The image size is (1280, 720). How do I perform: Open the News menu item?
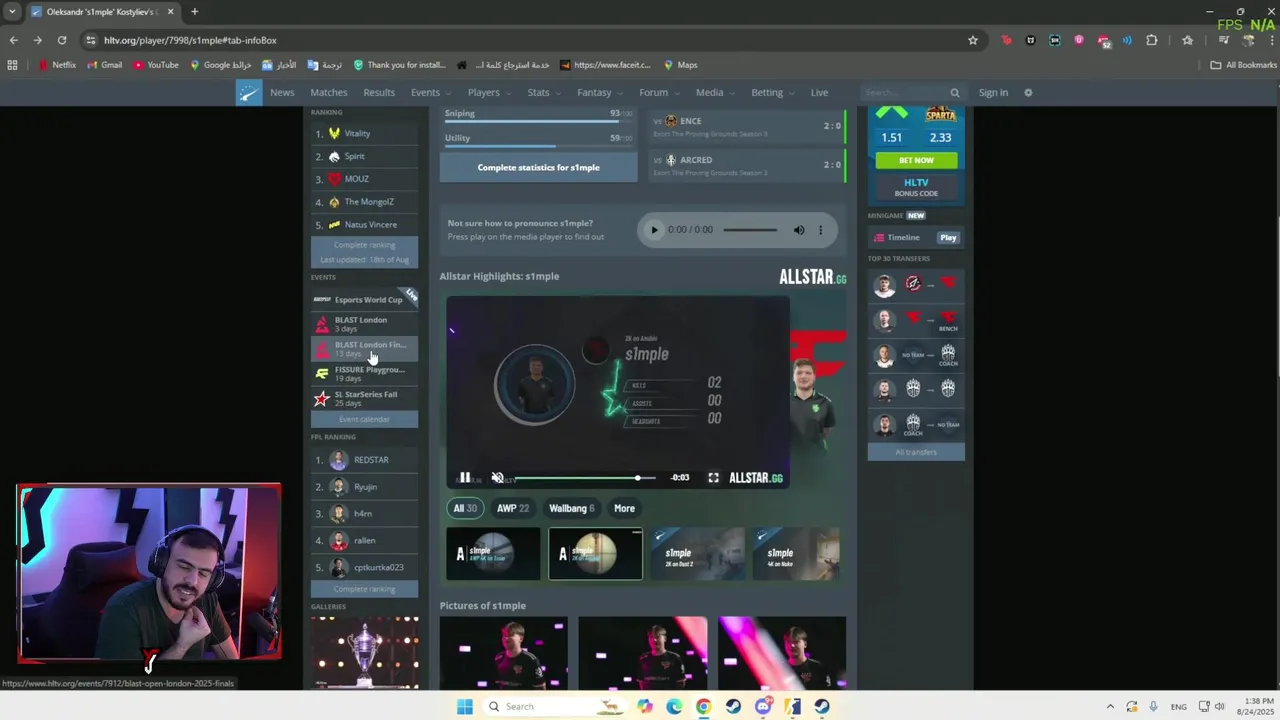pyautogui.click(x=282, y=93)
